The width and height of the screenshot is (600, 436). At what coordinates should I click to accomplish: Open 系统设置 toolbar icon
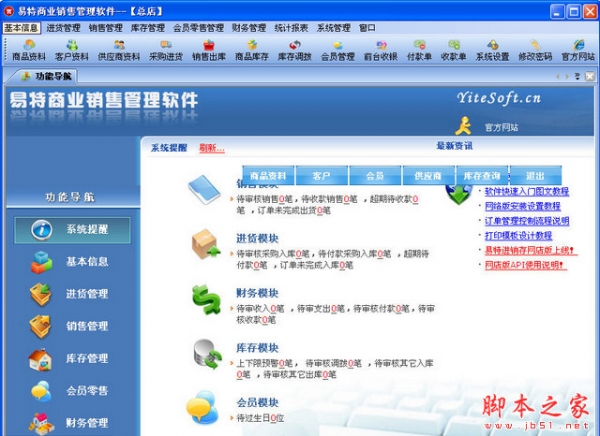pos(492,51)
